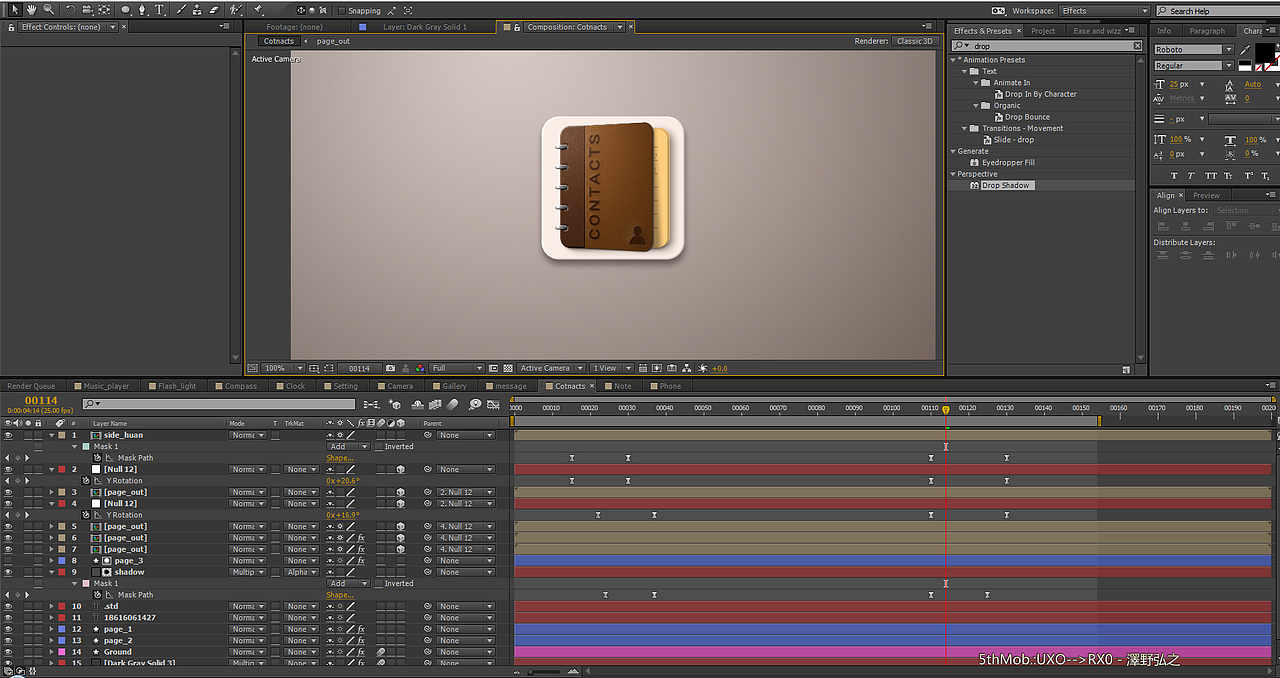
Task: Open shadow layer Multiply blend mode dropdown
Action: click(x=246, y=572)
